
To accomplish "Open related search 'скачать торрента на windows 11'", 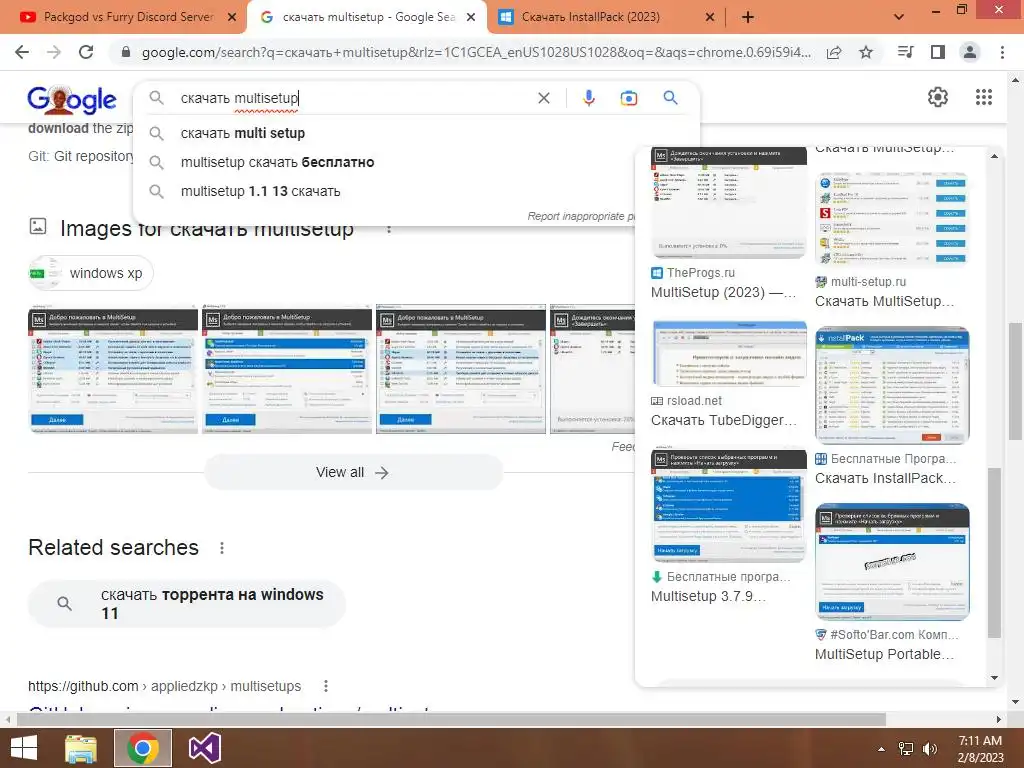I will pos(187,604).
